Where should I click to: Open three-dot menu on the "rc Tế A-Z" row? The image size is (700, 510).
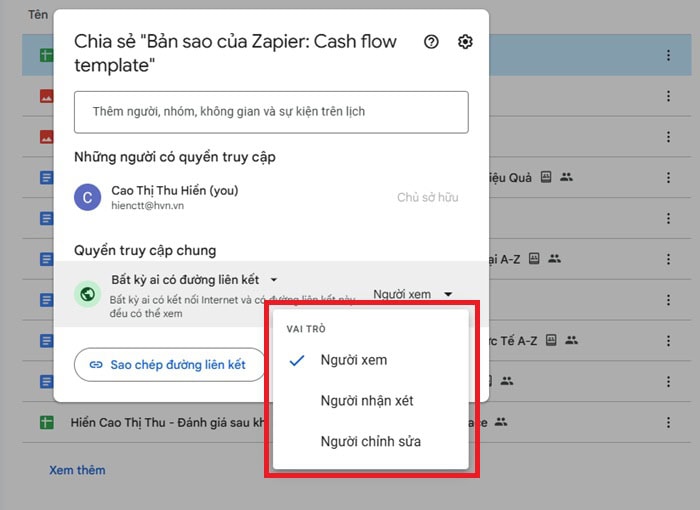click(x=668, y=341)
